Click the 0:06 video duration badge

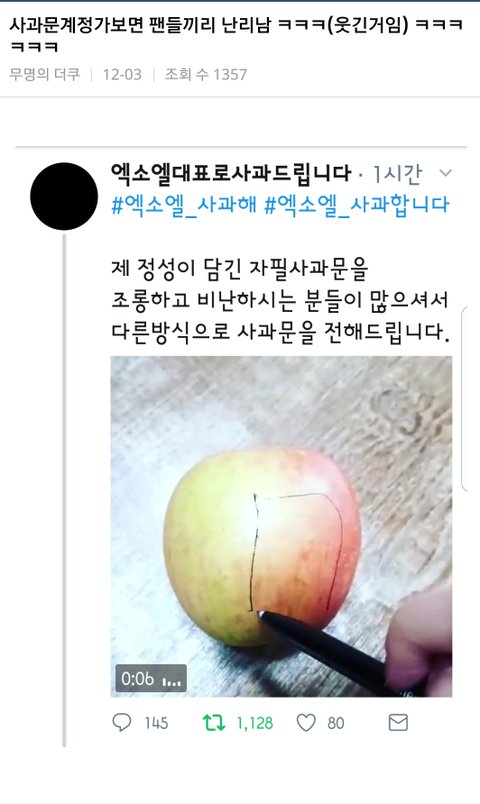(x=151, y=678)
